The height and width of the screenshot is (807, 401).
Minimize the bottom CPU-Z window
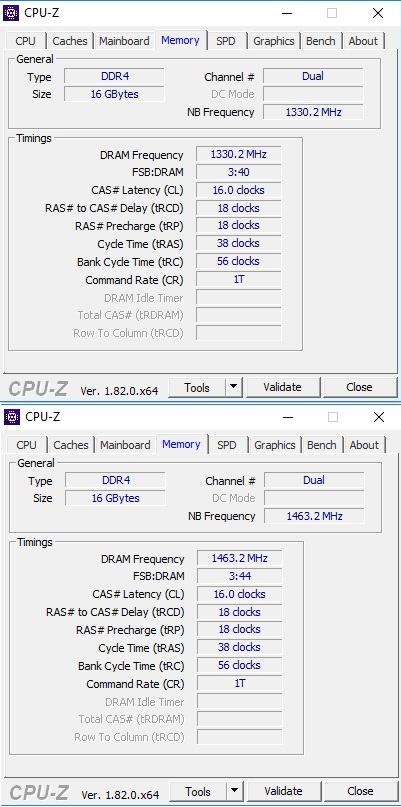pyautogui.click(x=287, y=417)
